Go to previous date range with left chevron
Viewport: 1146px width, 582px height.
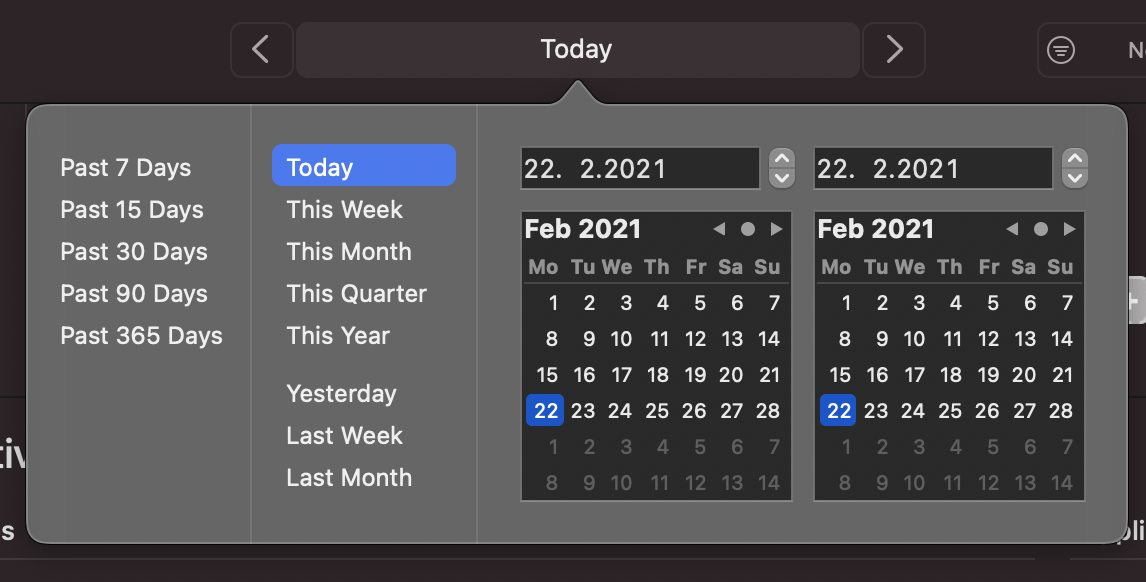click(261, 49)
